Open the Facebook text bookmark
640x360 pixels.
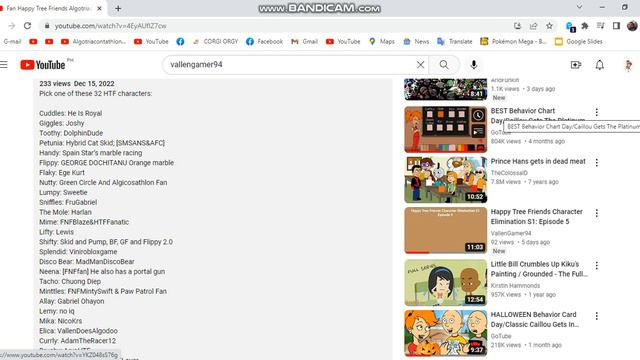(264, 42)
